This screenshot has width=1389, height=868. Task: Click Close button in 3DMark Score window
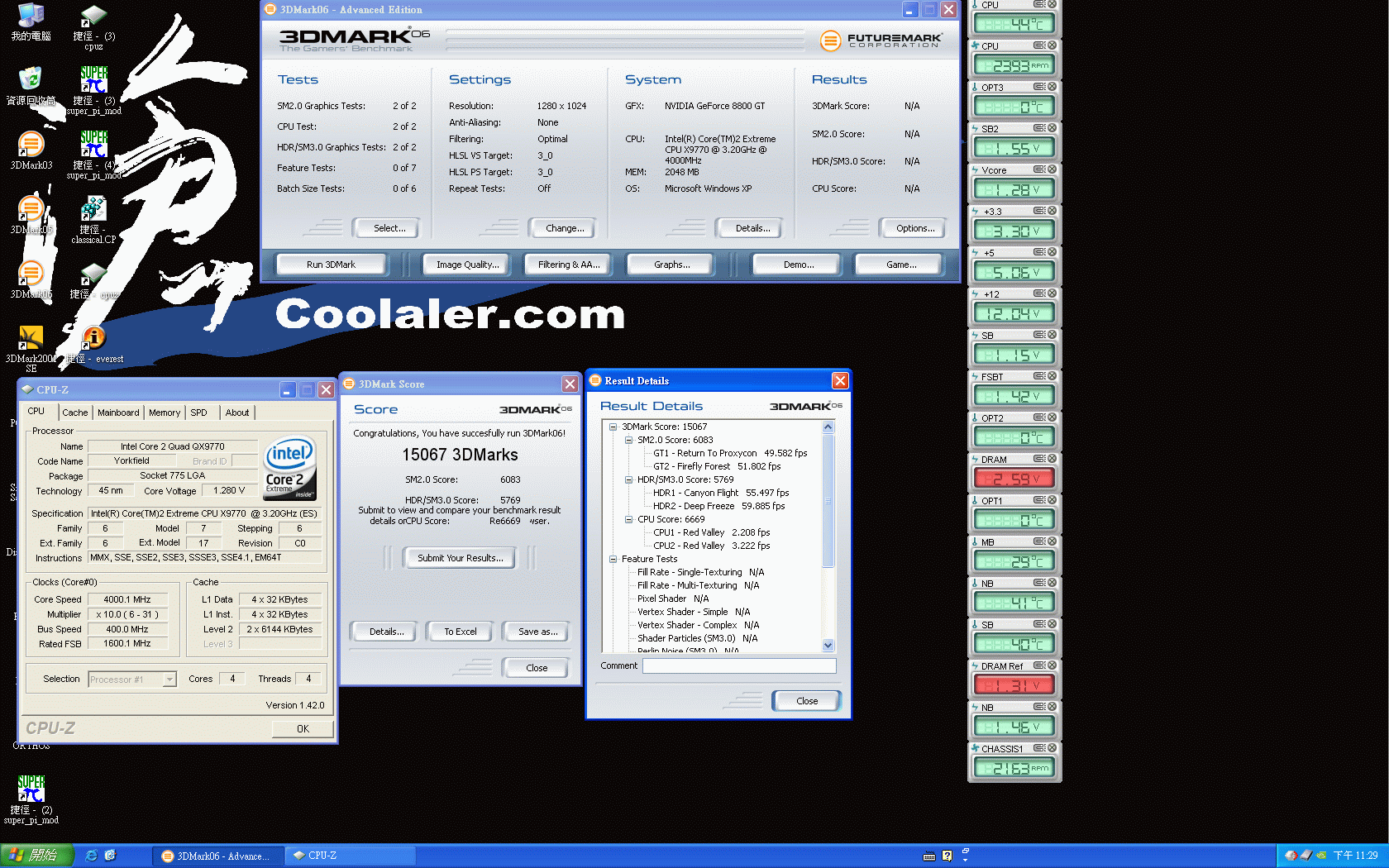(x=537, y=668)
